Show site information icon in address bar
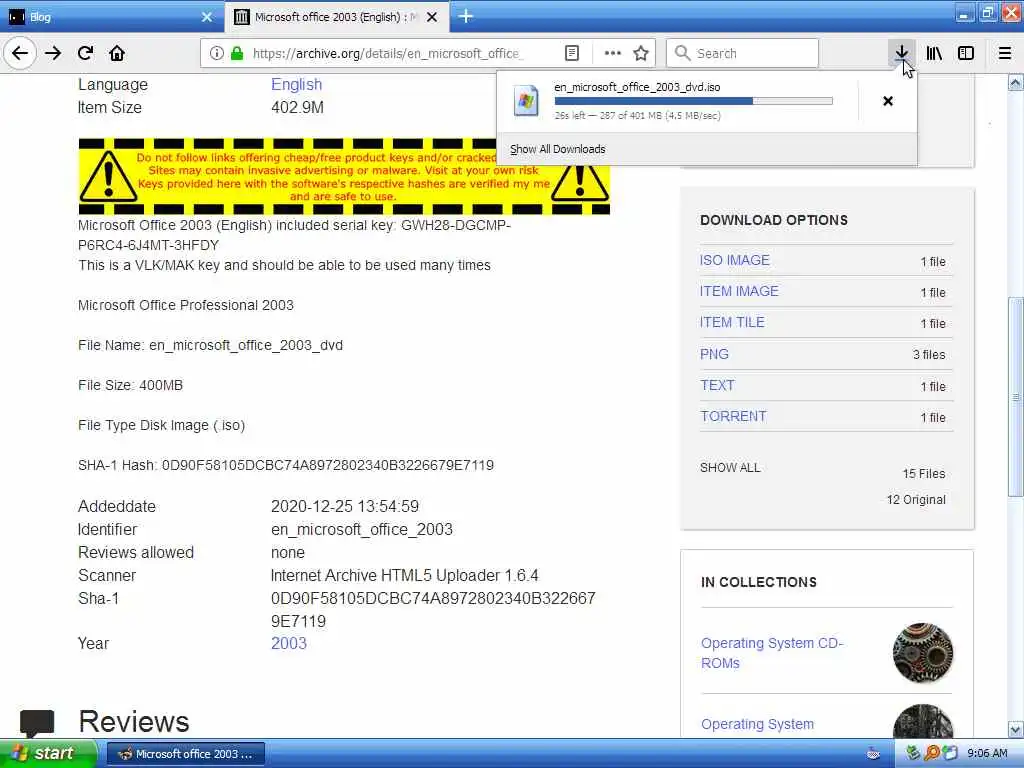This screenshot has width=1024, height=768. point(217,54)
